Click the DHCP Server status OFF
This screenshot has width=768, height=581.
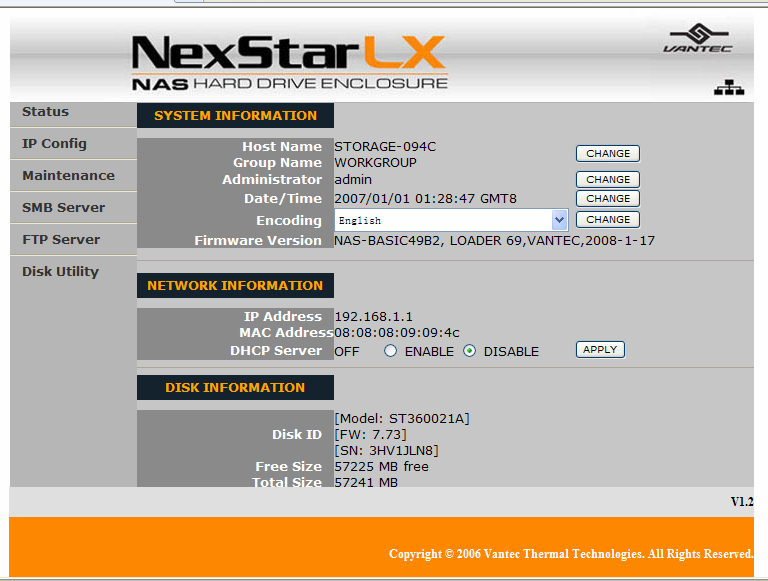pos(347,352)
